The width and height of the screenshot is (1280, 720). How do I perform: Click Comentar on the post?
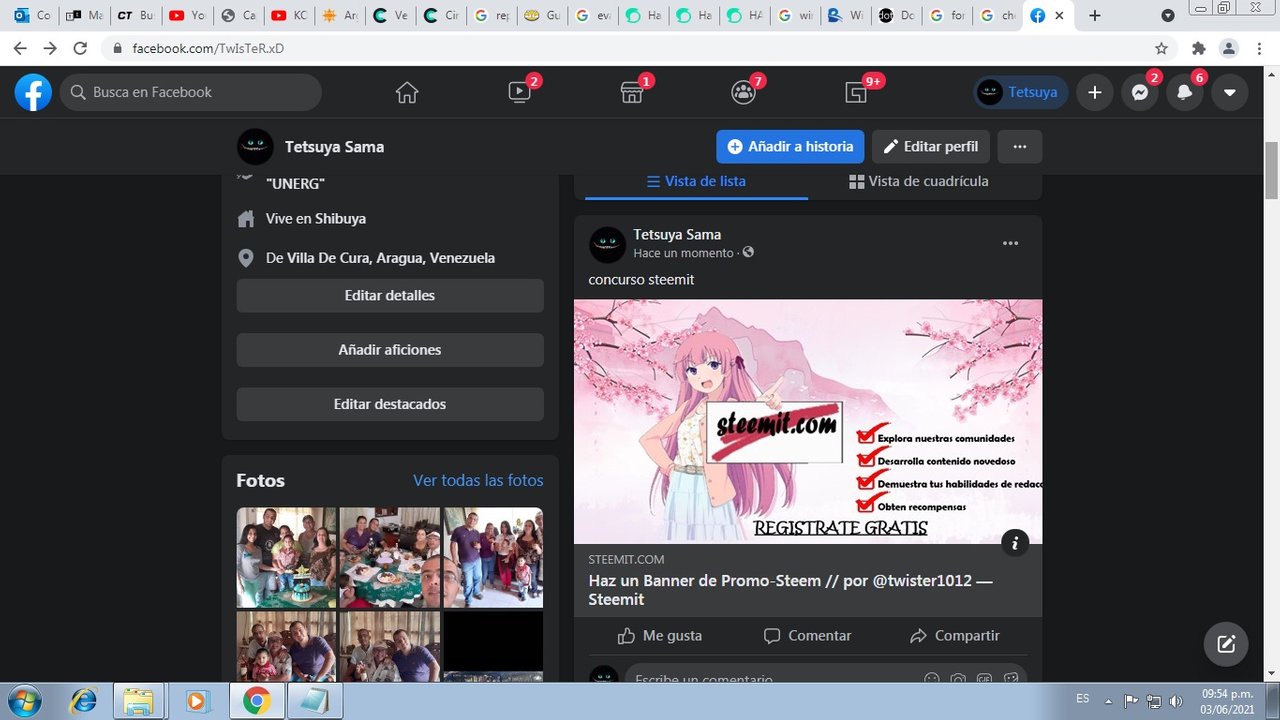click(807, 636)
